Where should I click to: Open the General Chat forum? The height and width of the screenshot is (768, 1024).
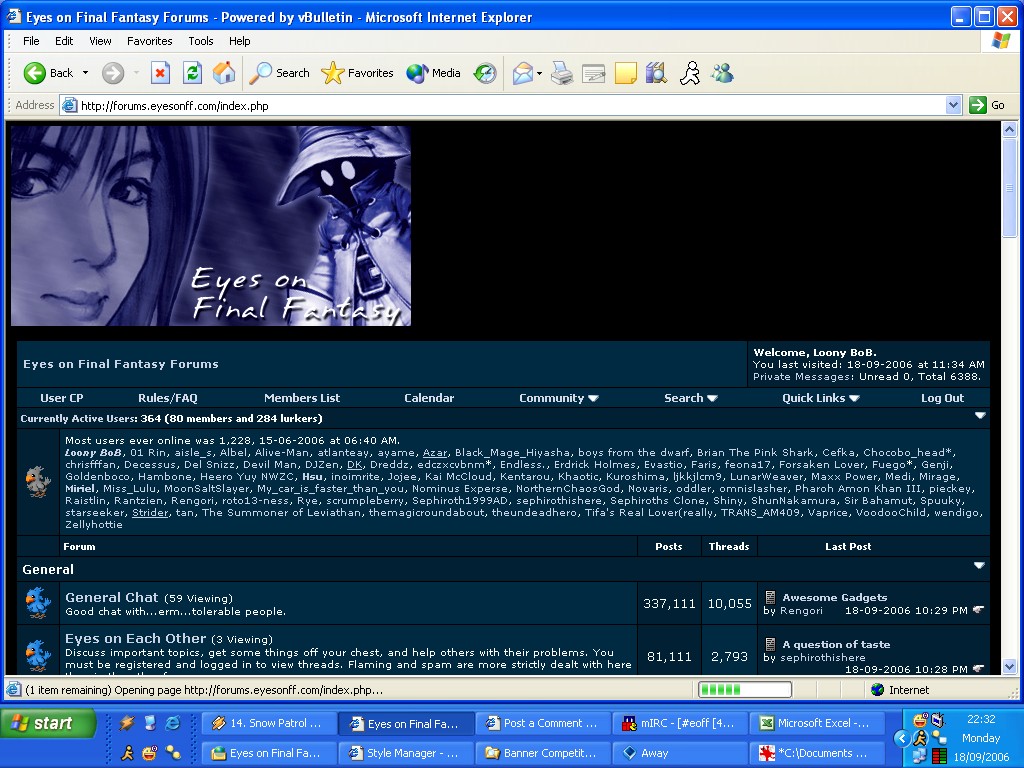112,597
